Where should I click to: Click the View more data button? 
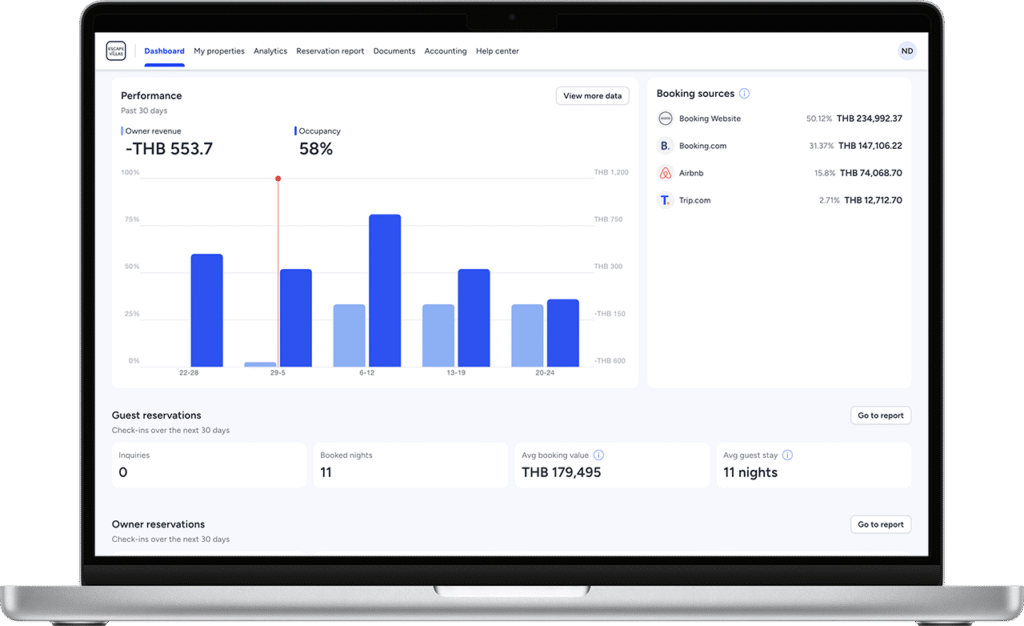coord(592,96)
